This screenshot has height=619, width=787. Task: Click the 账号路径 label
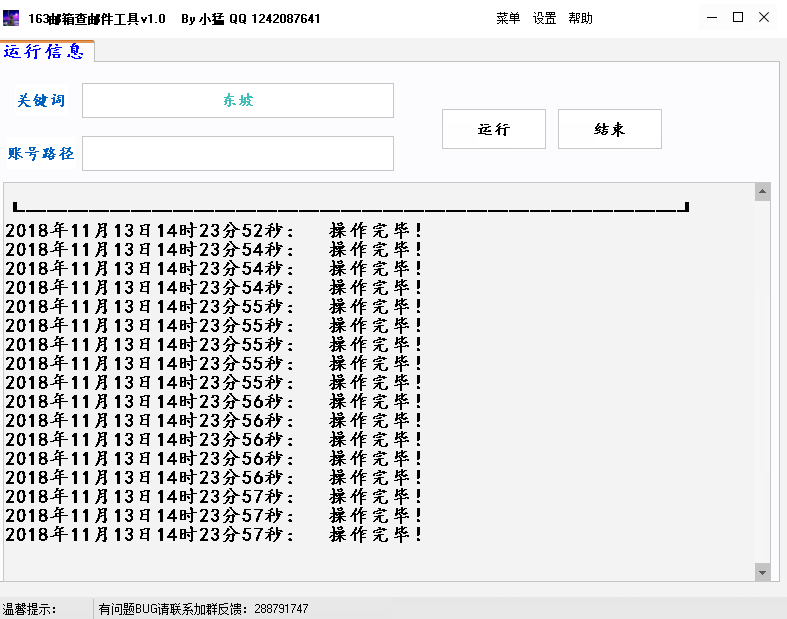click(41, 153)
